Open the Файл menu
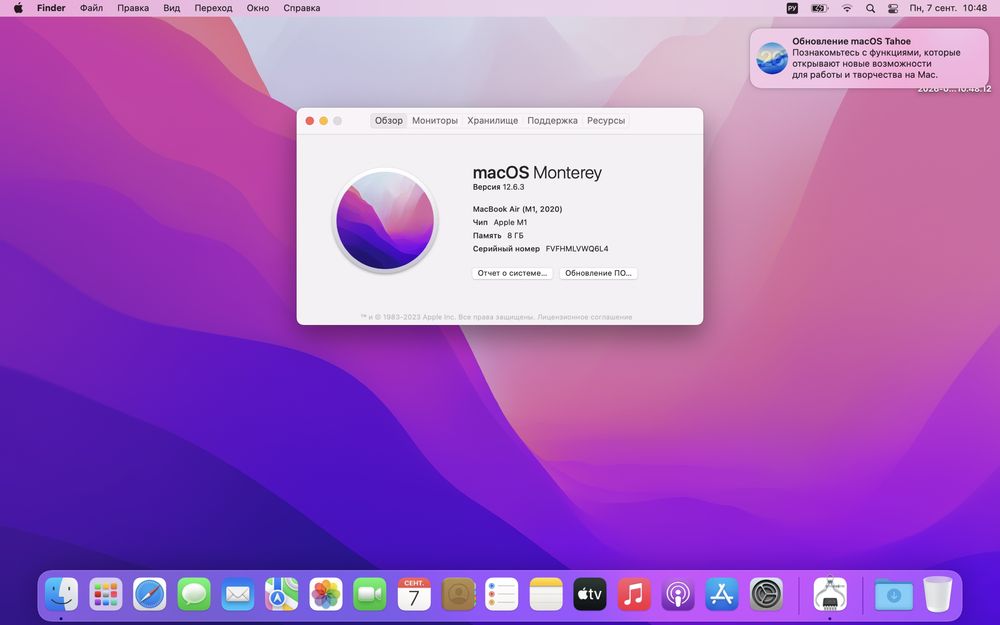This screenshot has height=625, width=1000. tap(91, 8)
